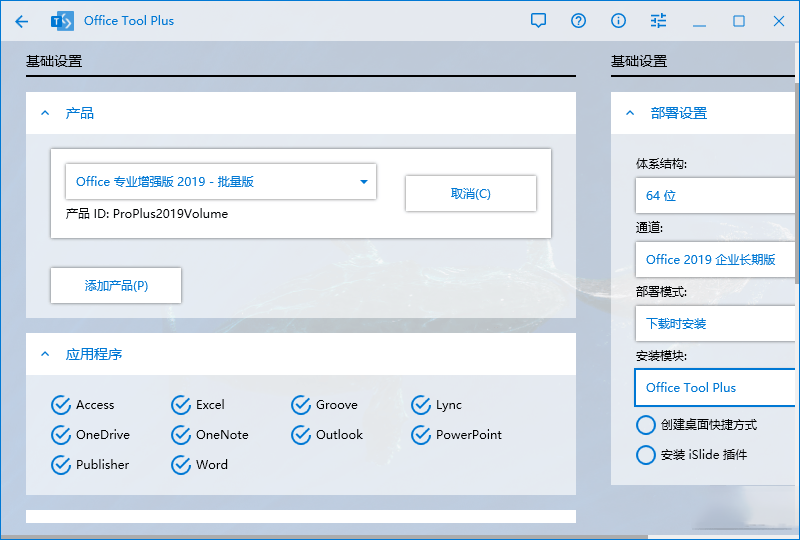Click the Office Tool Plus logo icon

62,21
